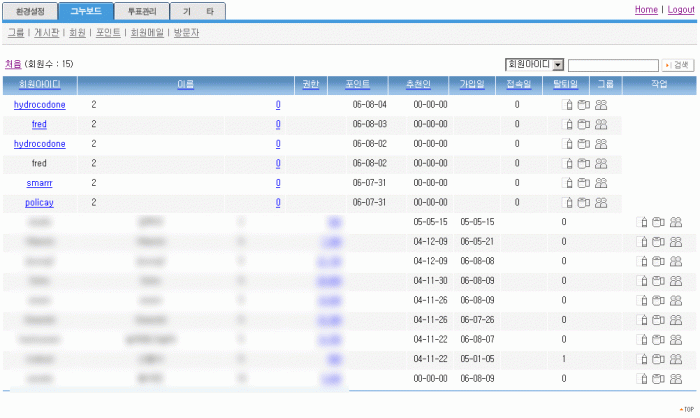700x418 pixels.
Task: Click middle icon in row dated 04-11-30
Action: coord(658,281)
